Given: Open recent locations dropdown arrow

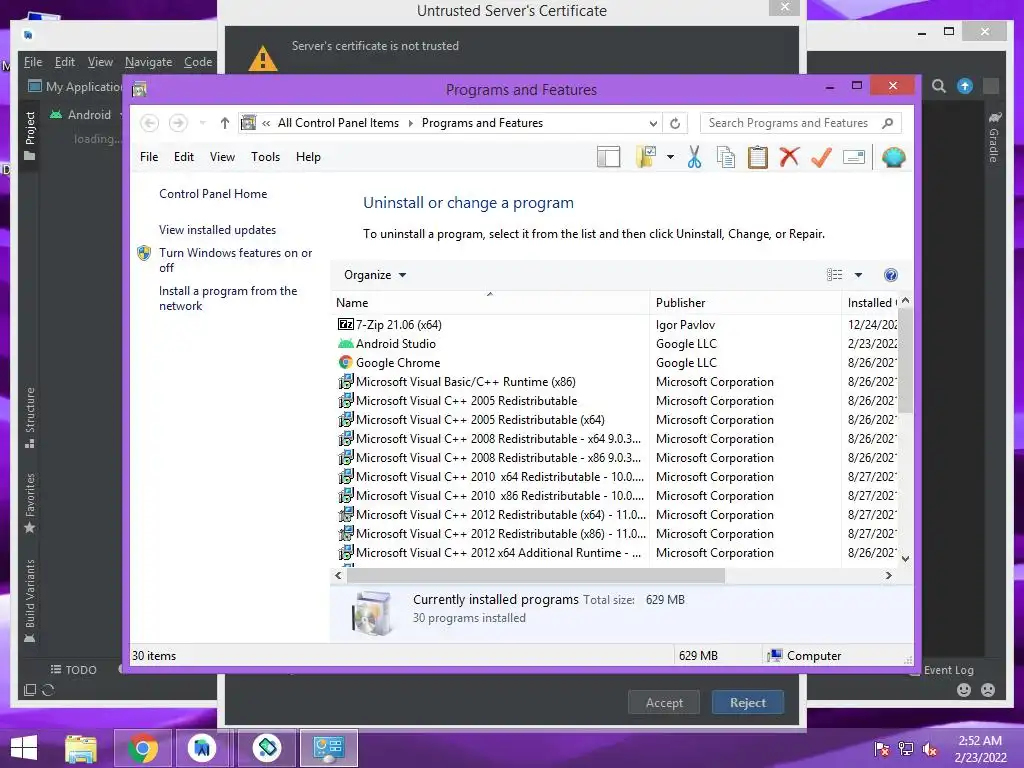Looking at the screenshot, I should [x=202, y=123].
